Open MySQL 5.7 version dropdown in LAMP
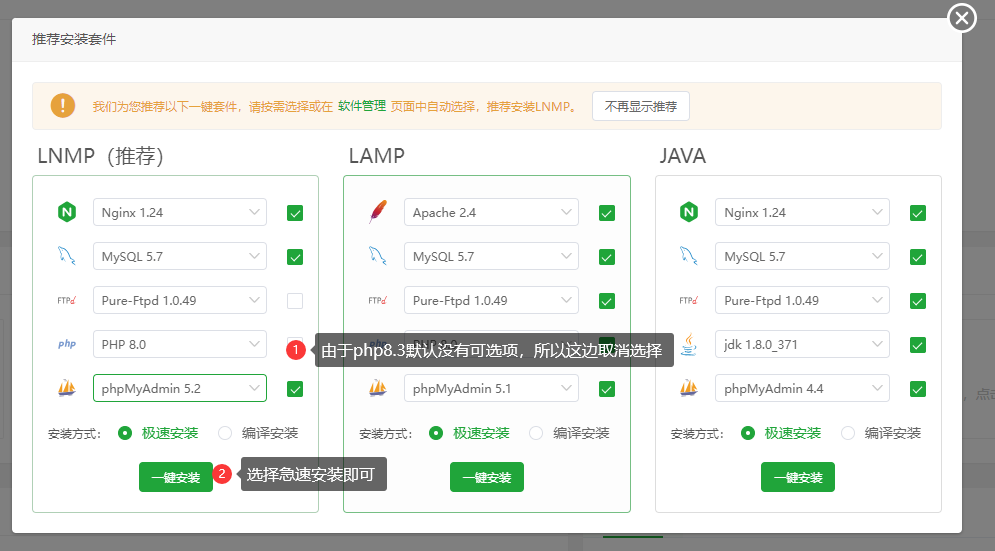This screenshot has width=995, height=551. point(491,256)
